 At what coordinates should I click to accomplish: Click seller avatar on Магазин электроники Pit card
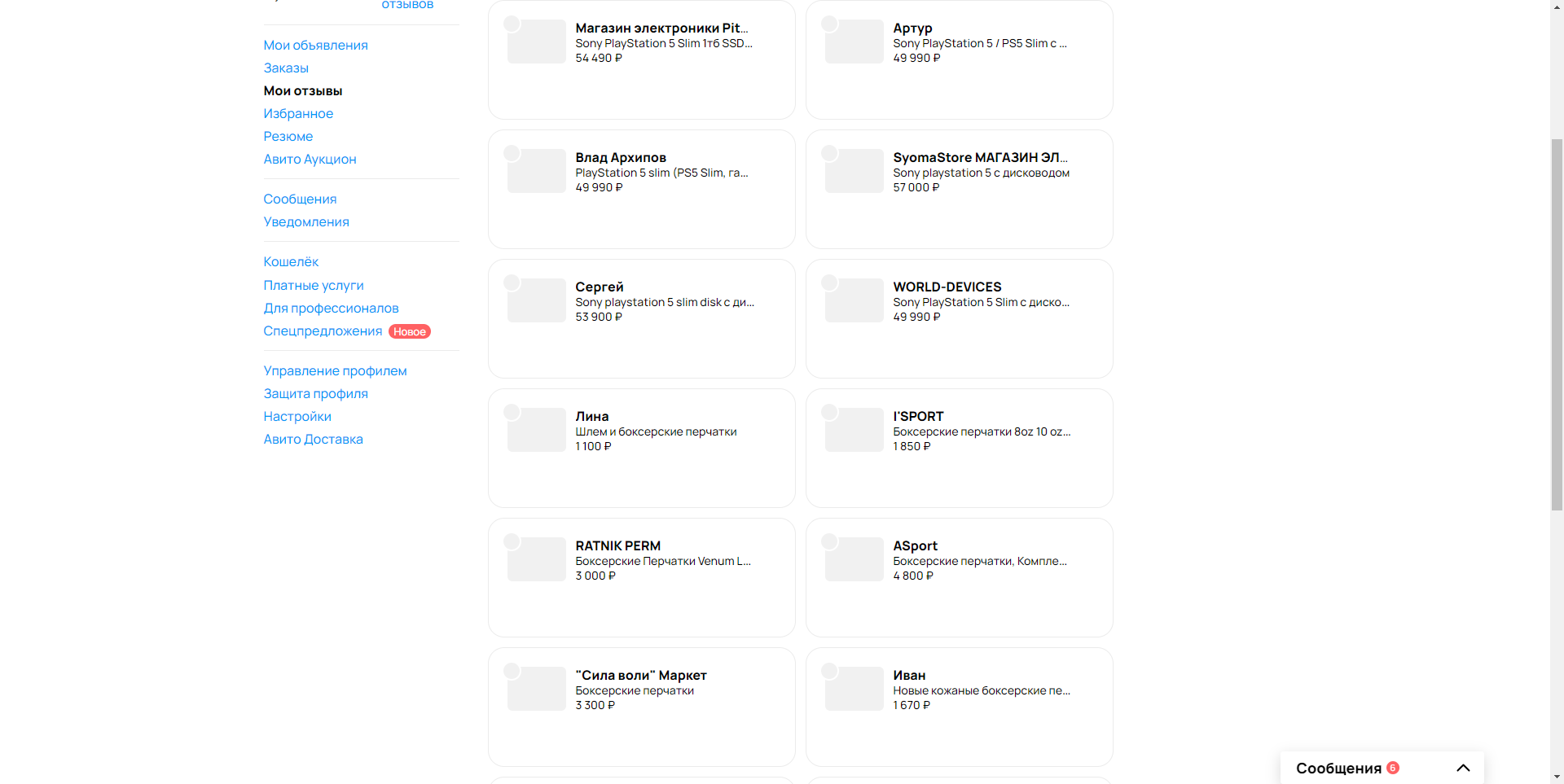[512, 24]
